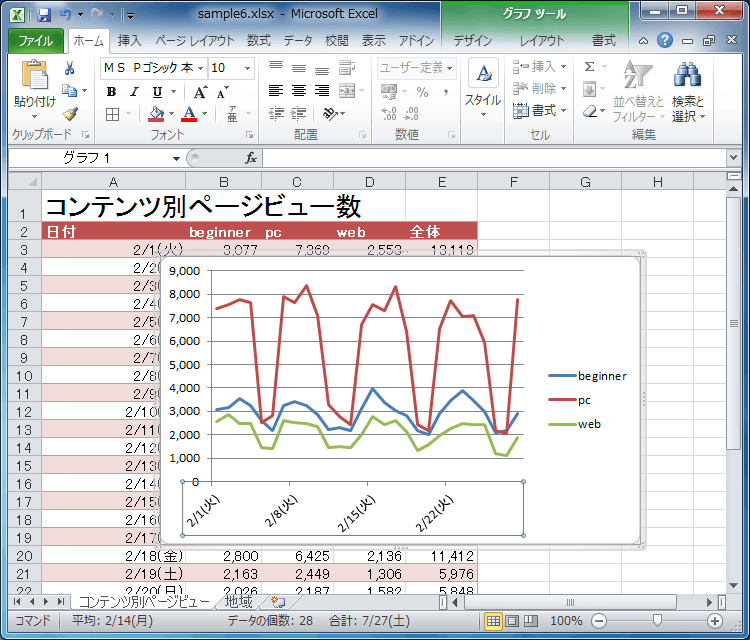750x640 pixels.
Task: Switch to the 地域 sheet tab
Action: coord(239,602)
